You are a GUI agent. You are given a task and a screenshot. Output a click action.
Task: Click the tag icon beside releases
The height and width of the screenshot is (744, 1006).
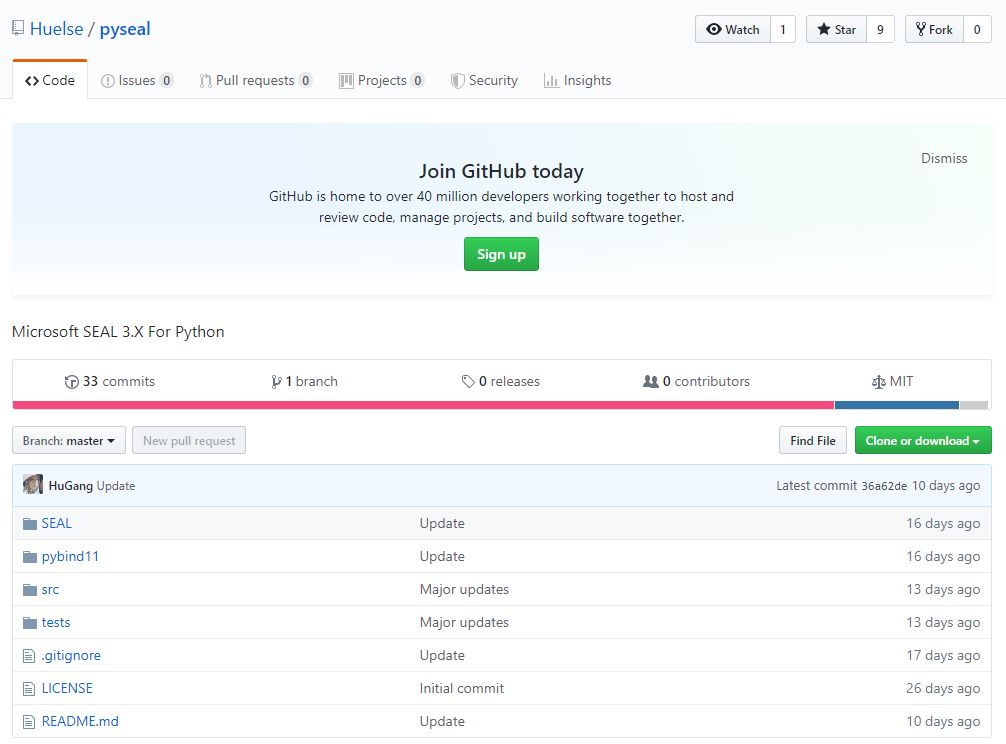(x=468, y=382)
